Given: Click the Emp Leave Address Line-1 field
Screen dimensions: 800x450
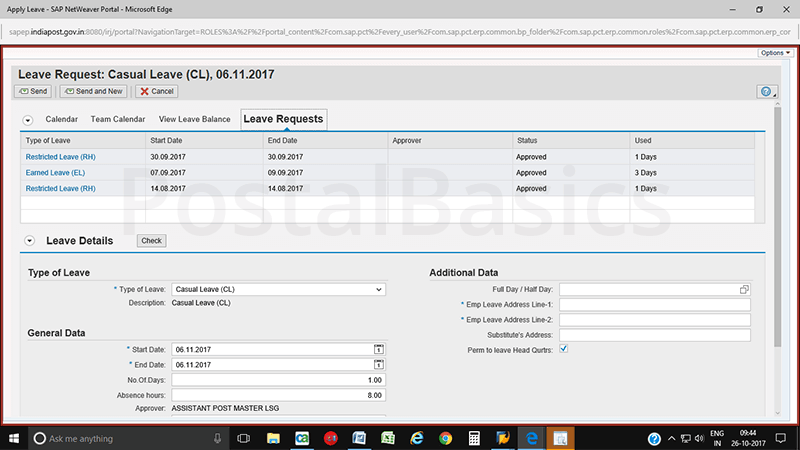Looking at the screenshot, I should 661,304.
